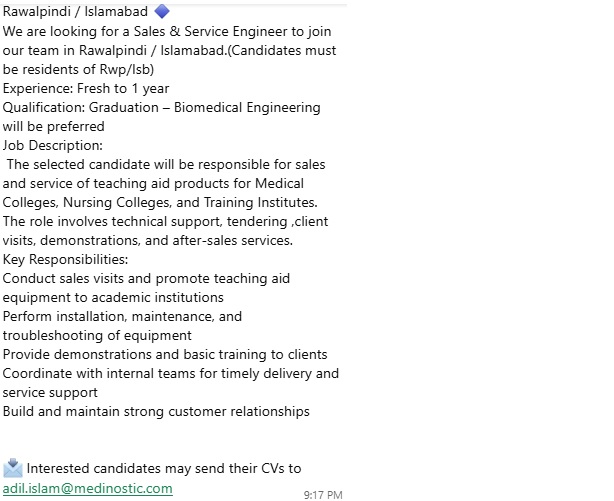Click "visits, demonstrations, and after-sales services" line
614x501 pixels.
[x=147, y=240]
